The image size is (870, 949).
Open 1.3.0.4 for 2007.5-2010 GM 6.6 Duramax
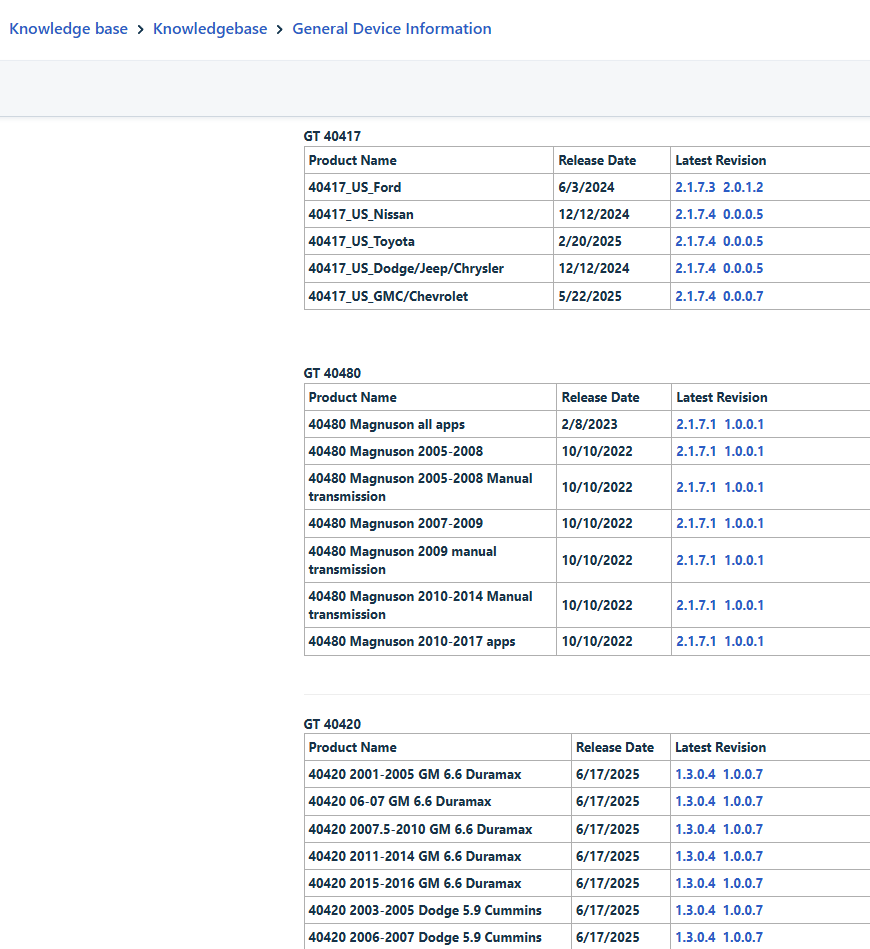(695, 829)
